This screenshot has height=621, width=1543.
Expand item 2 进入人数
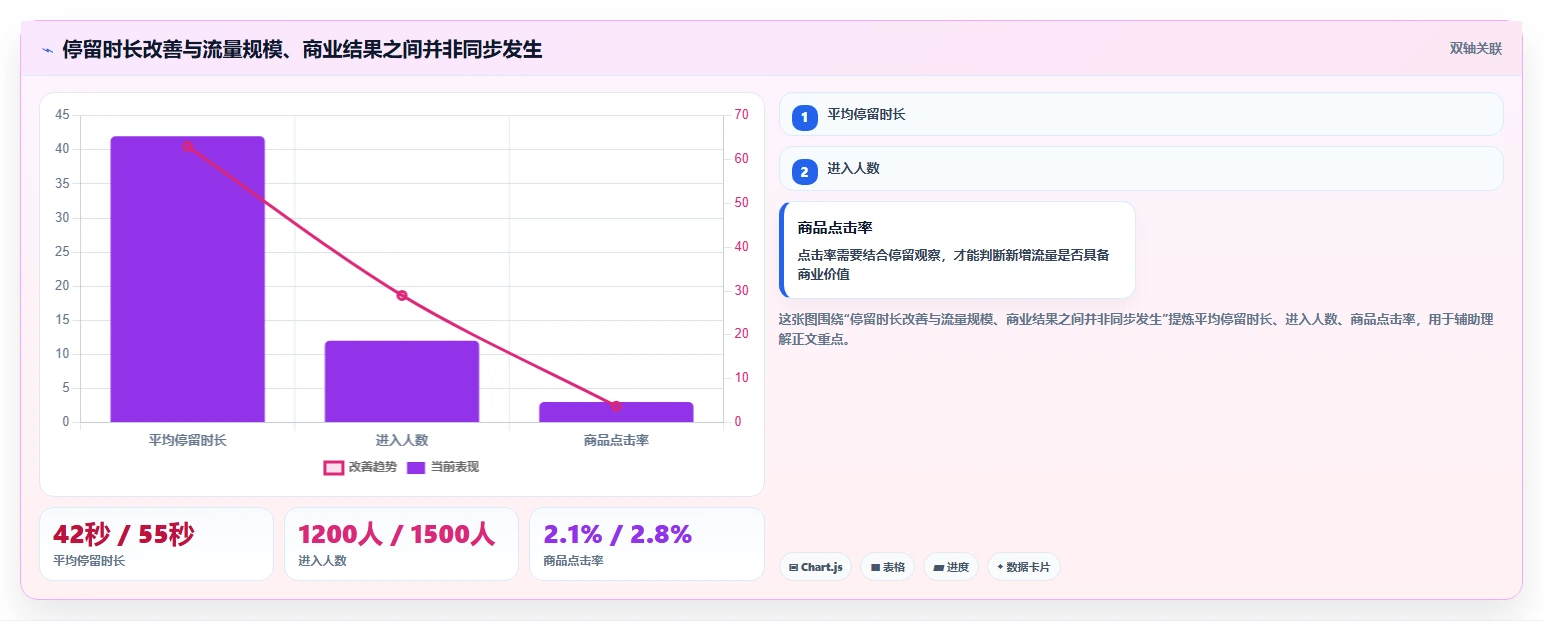(x=1140, y=168)
